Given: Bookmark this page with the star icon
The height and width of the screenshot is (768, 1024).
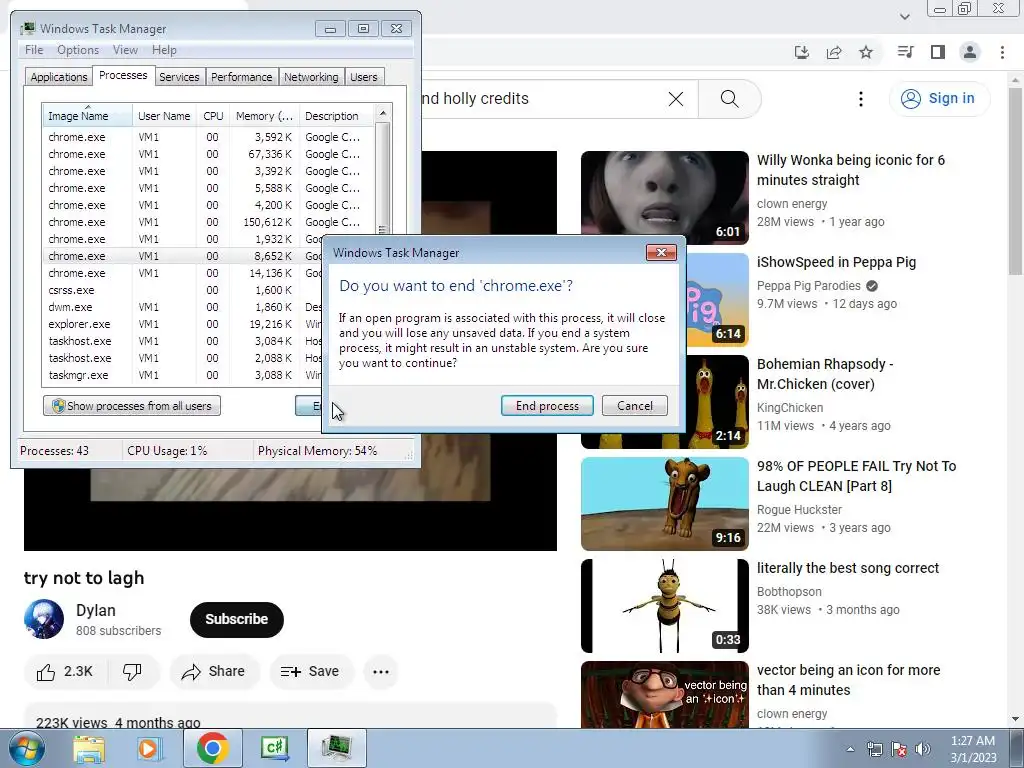Looking at the screenshot, I should (x=866, y=52).
